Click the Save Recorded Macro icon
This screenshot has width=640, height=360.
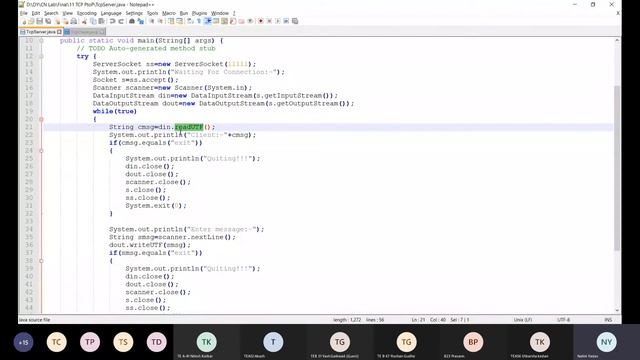[295, 21]
